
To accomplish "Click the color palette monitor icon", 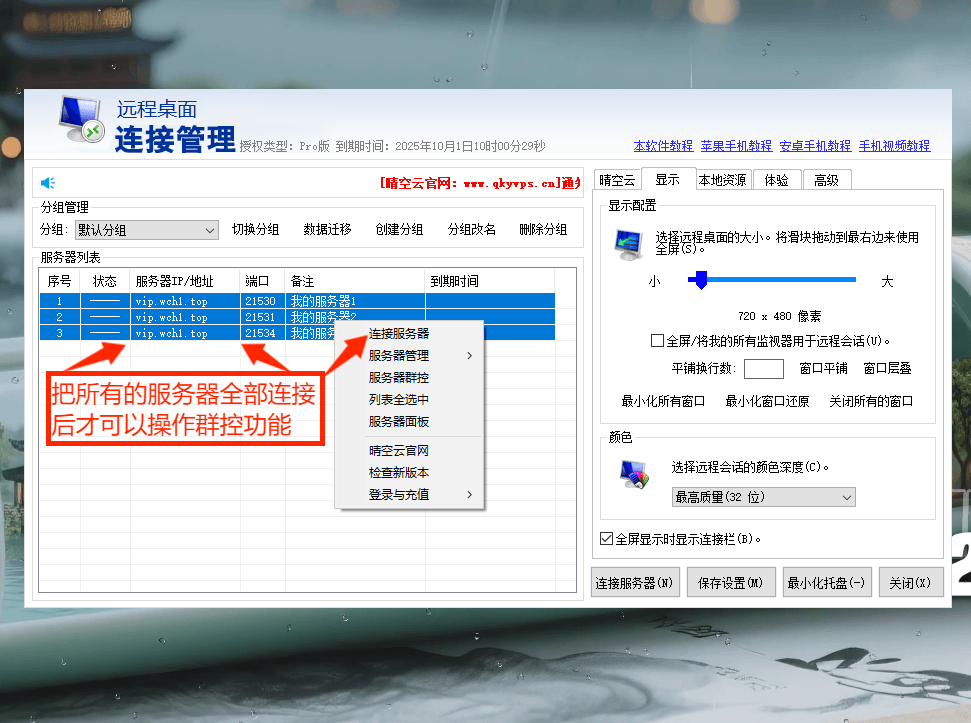I will 634,473.
